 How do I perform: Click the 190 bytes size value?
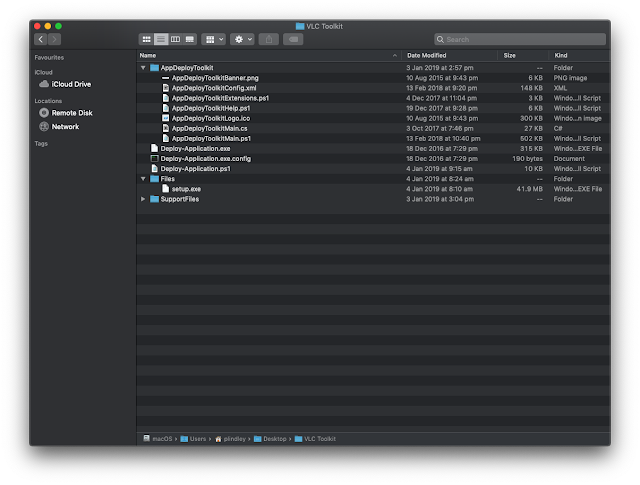(x=527, y=158)
